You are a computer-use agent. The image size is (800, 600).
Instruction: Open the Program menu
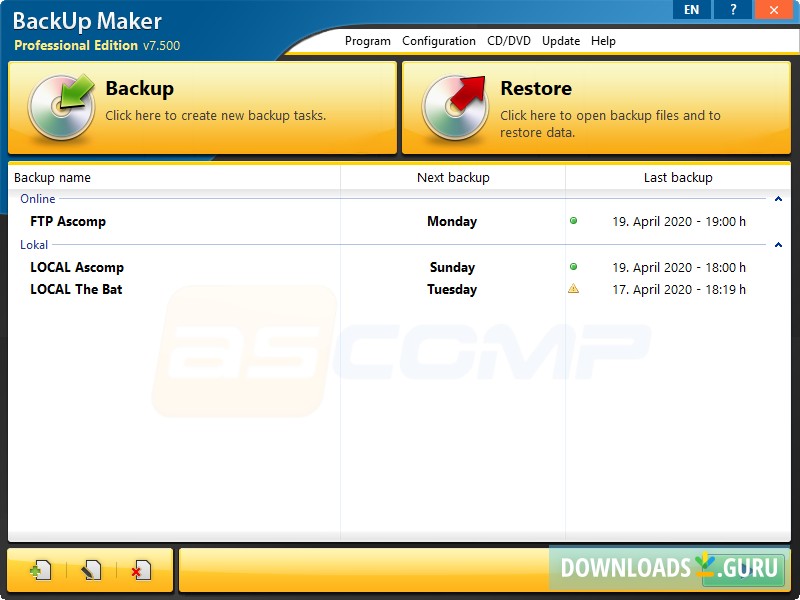click(367, 41)
